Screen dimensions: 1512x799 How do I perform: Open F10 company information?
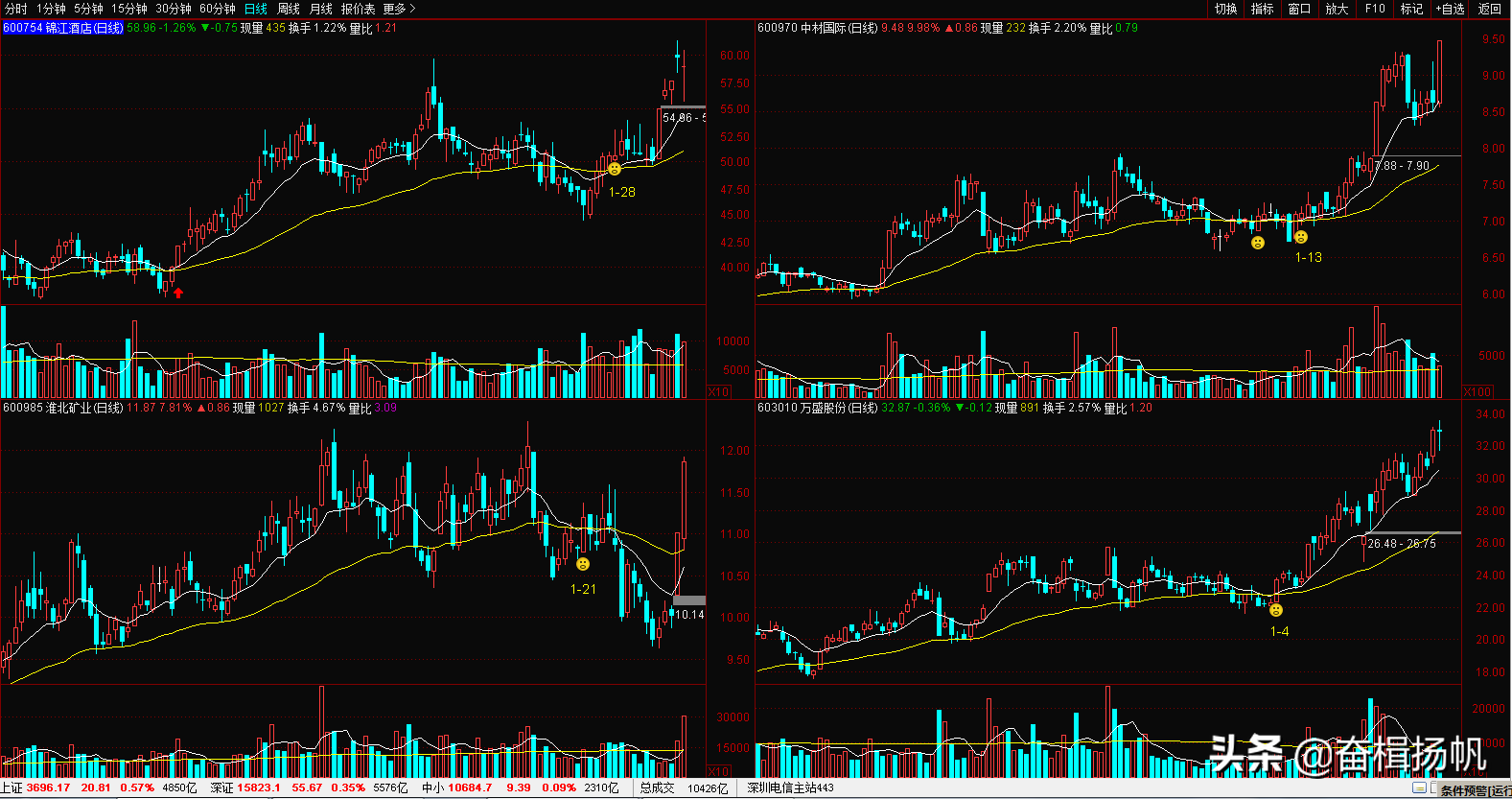pos(1375,9)
